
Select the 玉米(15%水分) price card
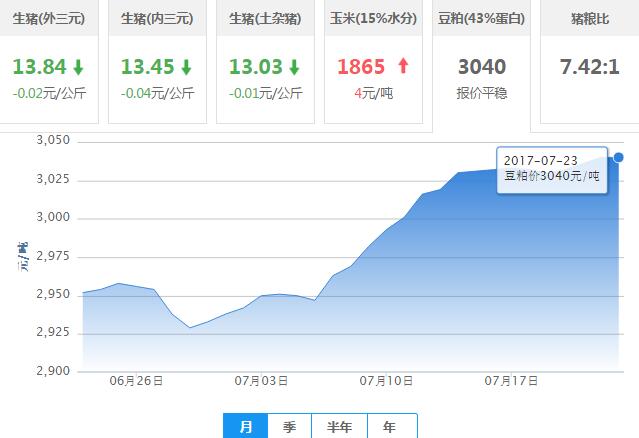[x=373, y=62]
